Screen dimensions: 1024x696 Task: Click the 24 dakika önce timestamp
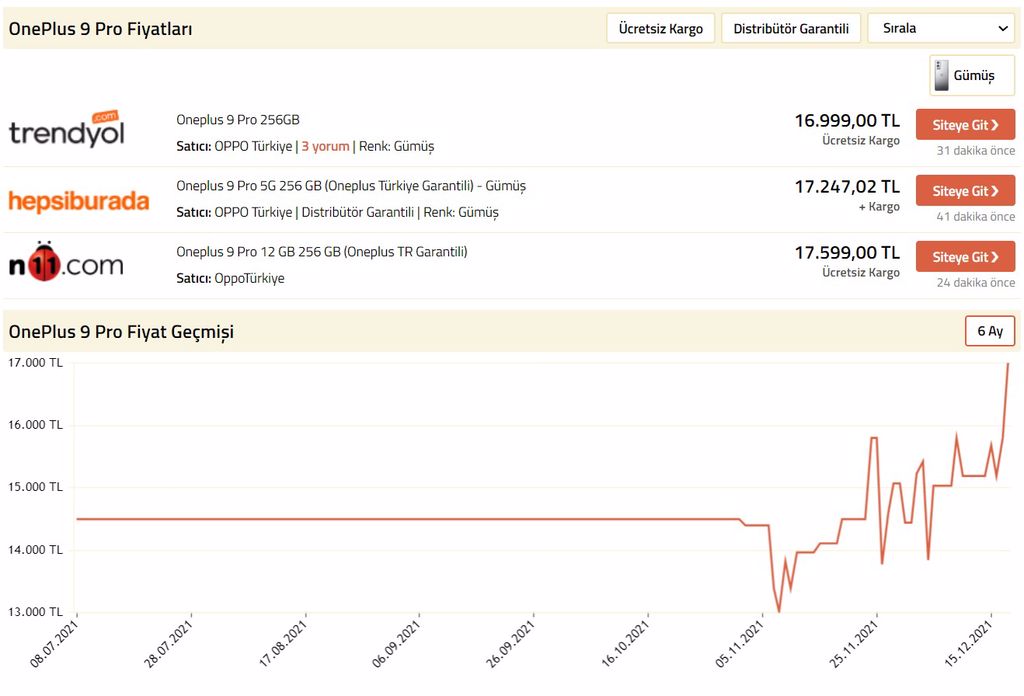[976, 283]
